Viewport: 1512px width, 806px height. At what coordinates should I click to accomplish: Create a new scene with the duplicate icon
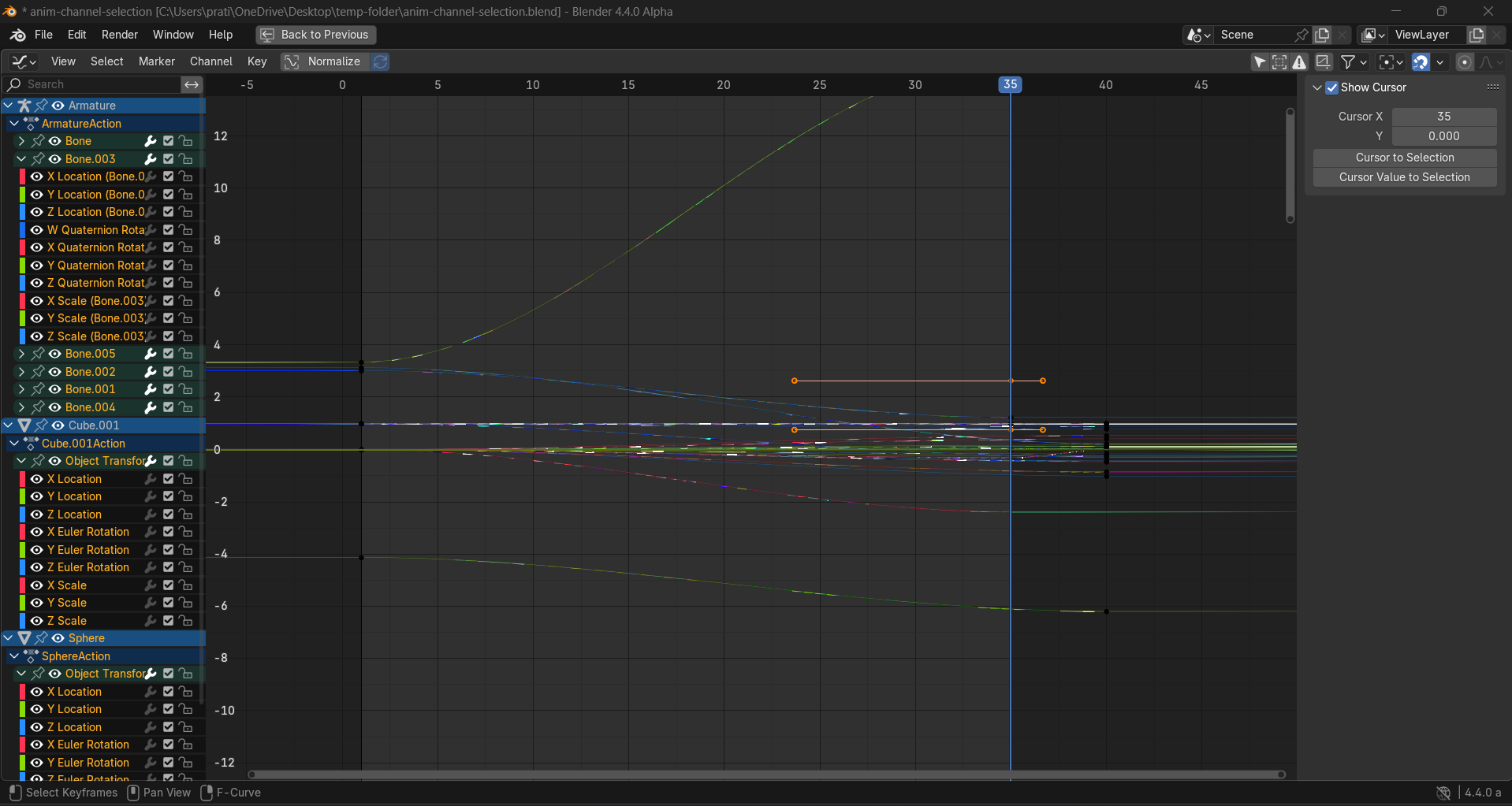pyautogui.click(x=1322, y=35)
